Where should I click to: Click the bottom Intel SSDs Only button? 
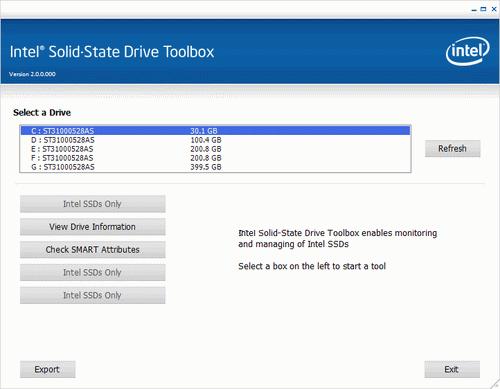(92, 295)
